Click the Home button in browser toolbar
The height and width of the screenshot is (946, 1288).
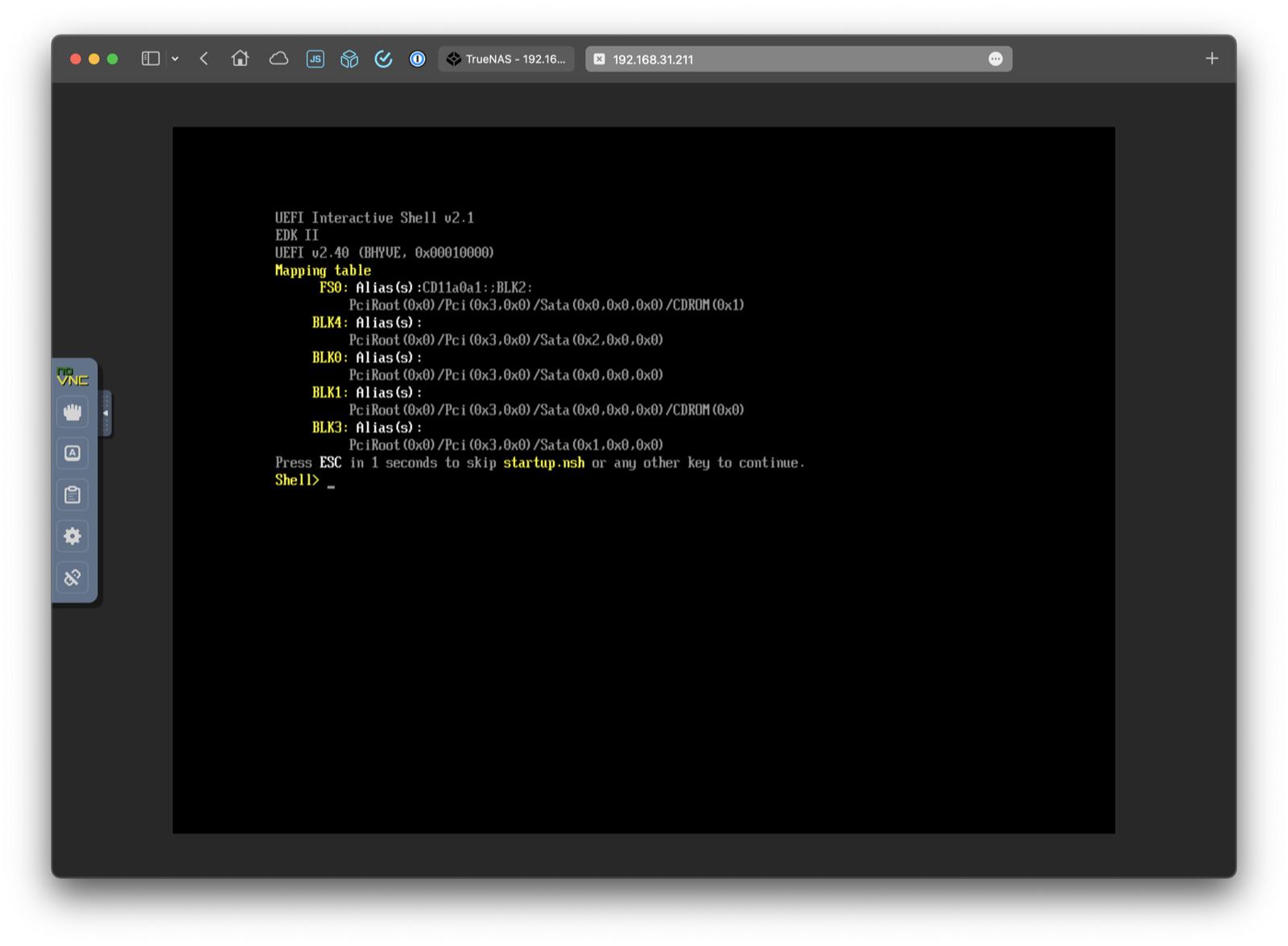pyautogui.click(x=240, y=59)
